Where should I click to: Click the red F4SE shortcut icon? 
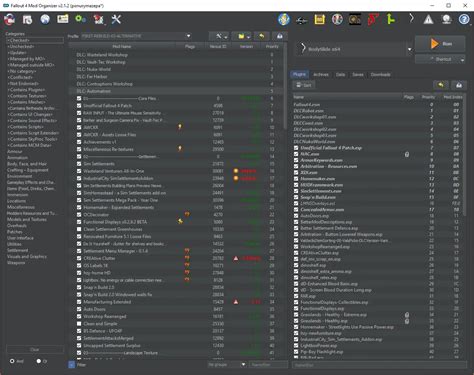[373, 19]
